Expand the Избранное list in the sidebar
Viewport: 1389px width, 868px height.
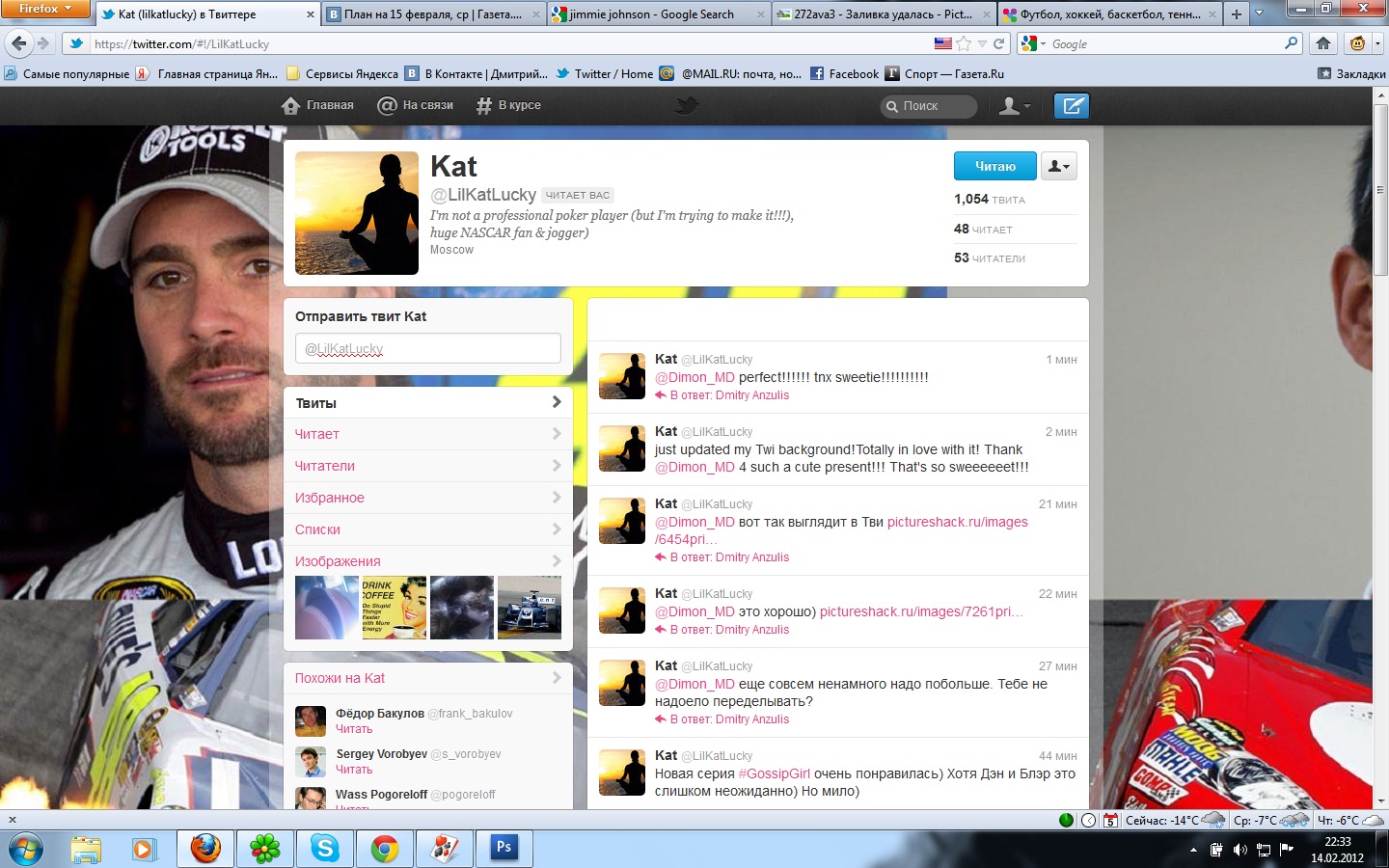point(428,498)
